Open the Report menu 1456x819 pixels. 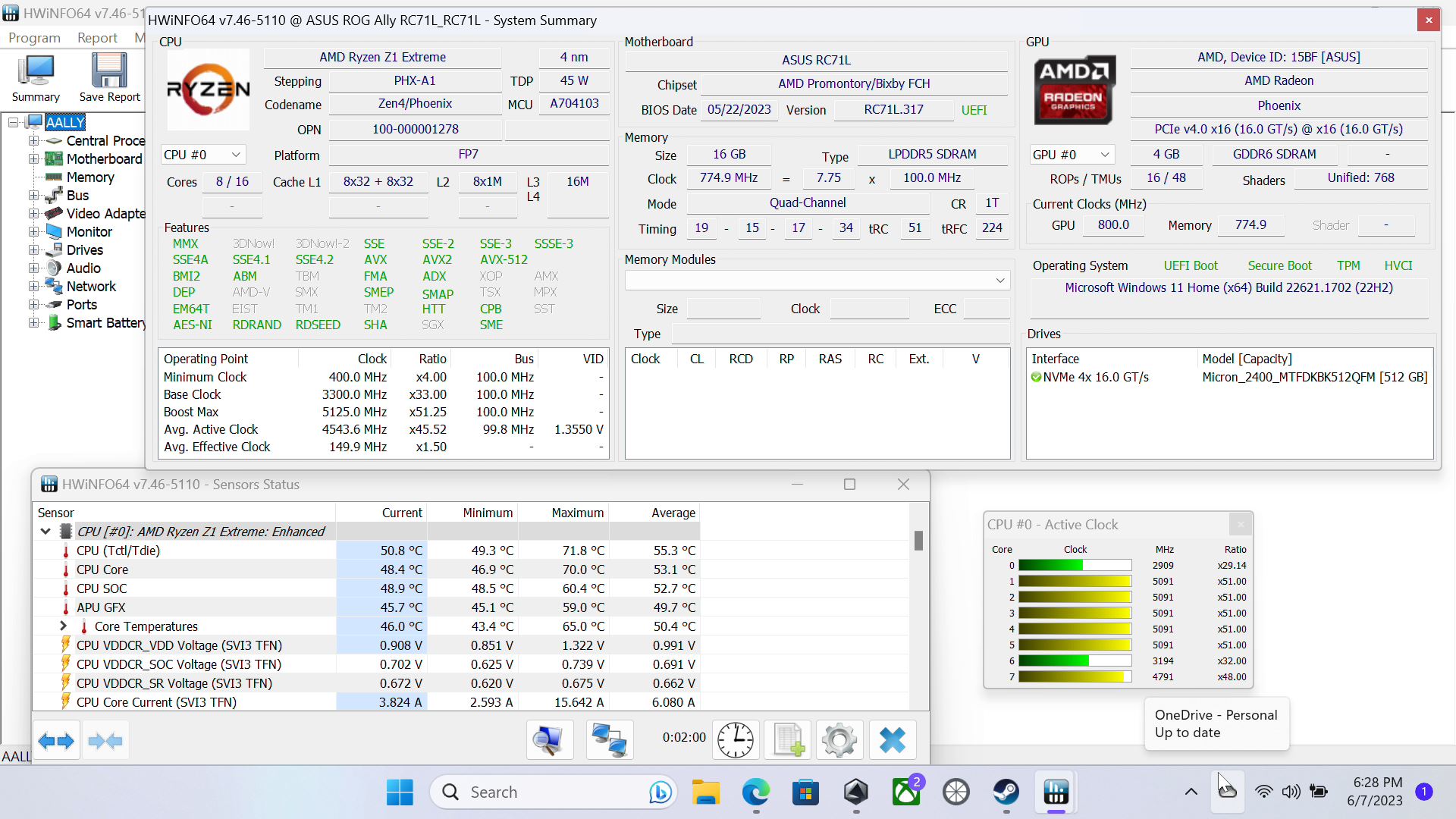pyautogui.click(x=97, y=38)
